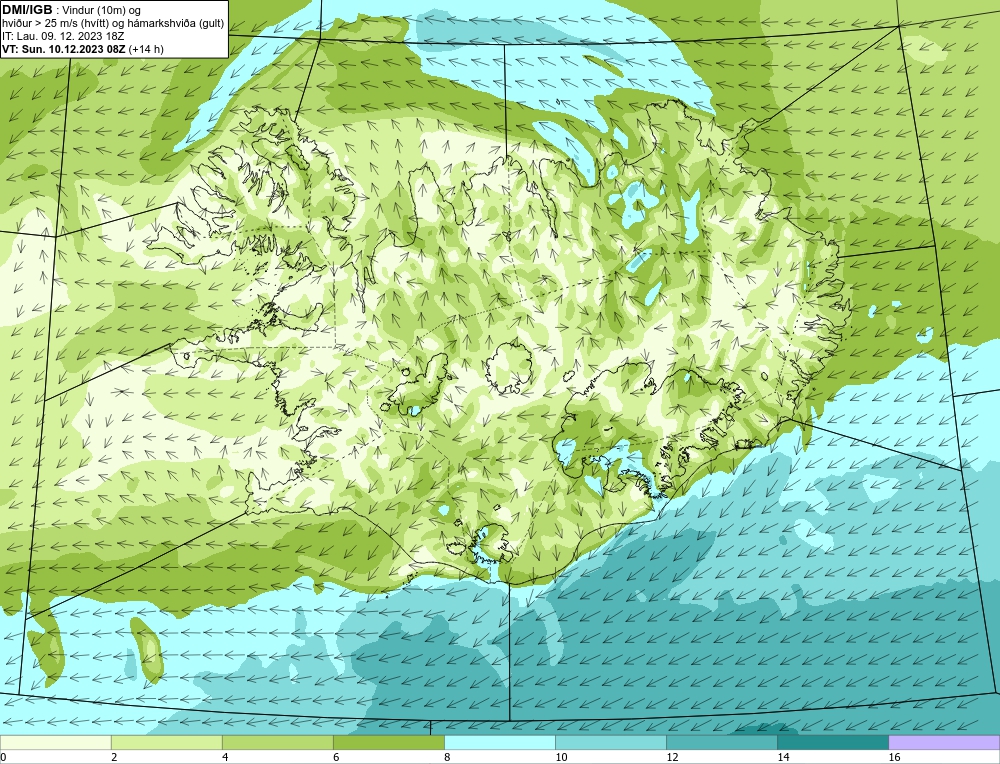Viewport: 1000px width, 764px height.
Task: Click the scale label "0"
Action: coord(3,757)
